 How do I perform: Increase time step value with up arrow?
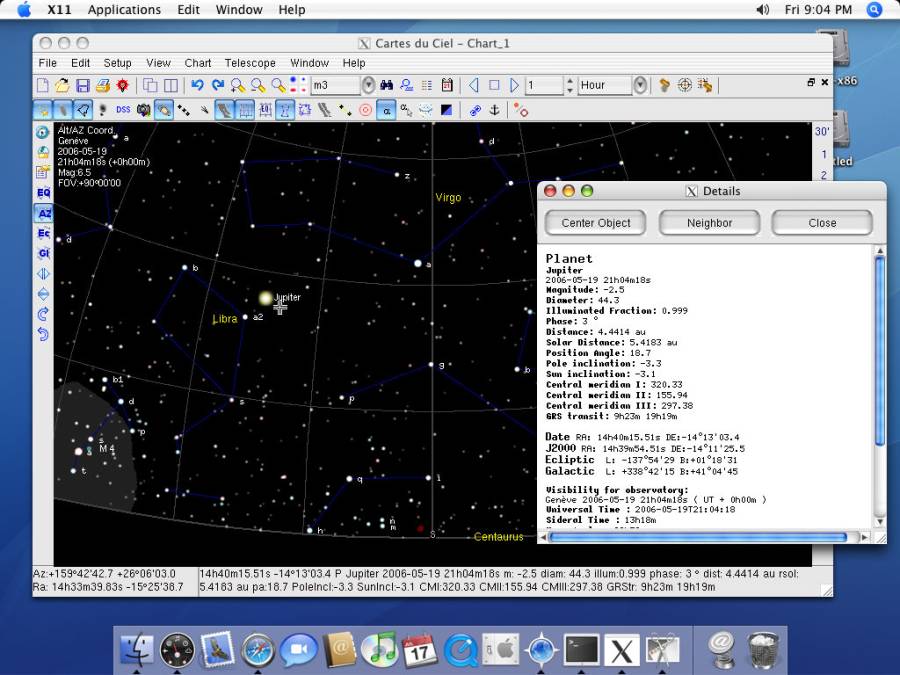click(569, 81)
